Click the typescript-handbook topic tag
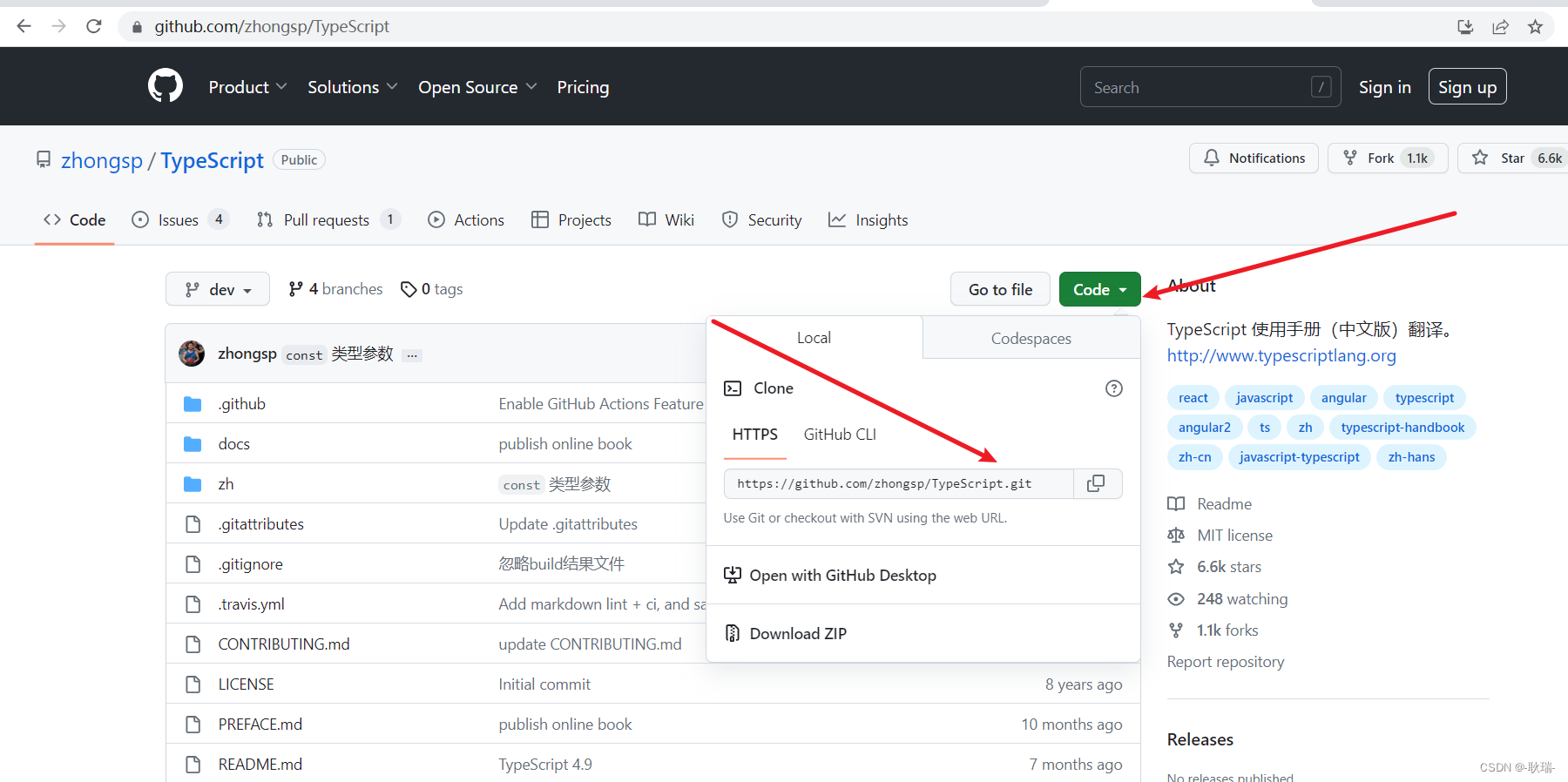The width and height of the screenshot is (1568, 782). 1402,428
